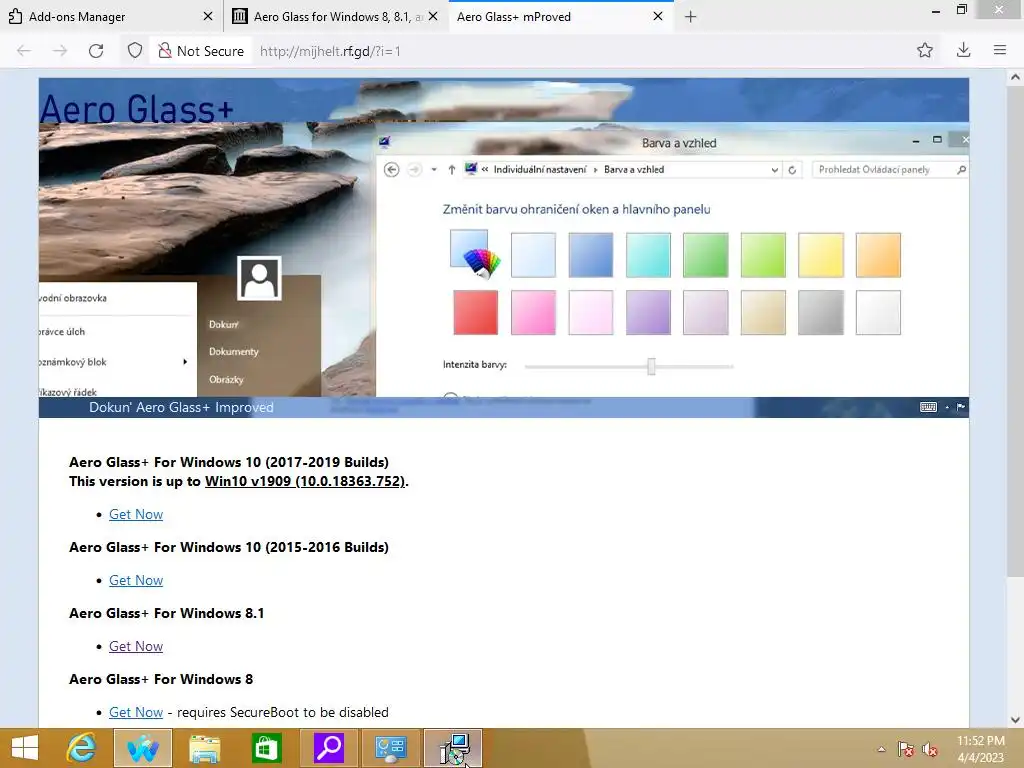
Task: Bookmark this page with the star icon
Action: coord(924,50)
